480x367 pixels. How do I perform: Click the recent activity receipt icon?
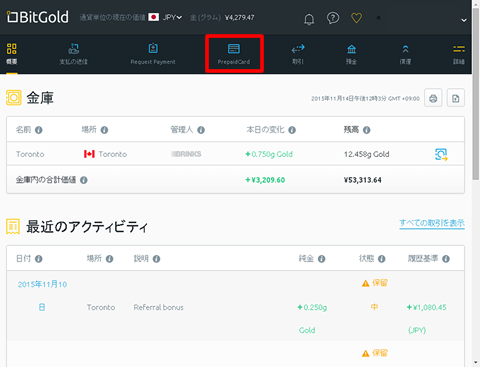(13, 227)
